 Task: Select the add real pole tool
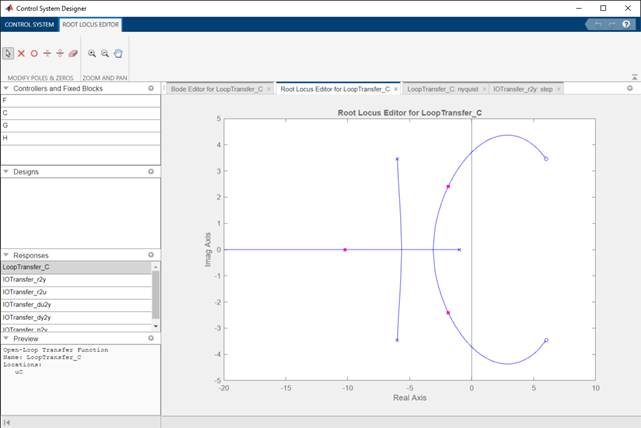point(21,54)
